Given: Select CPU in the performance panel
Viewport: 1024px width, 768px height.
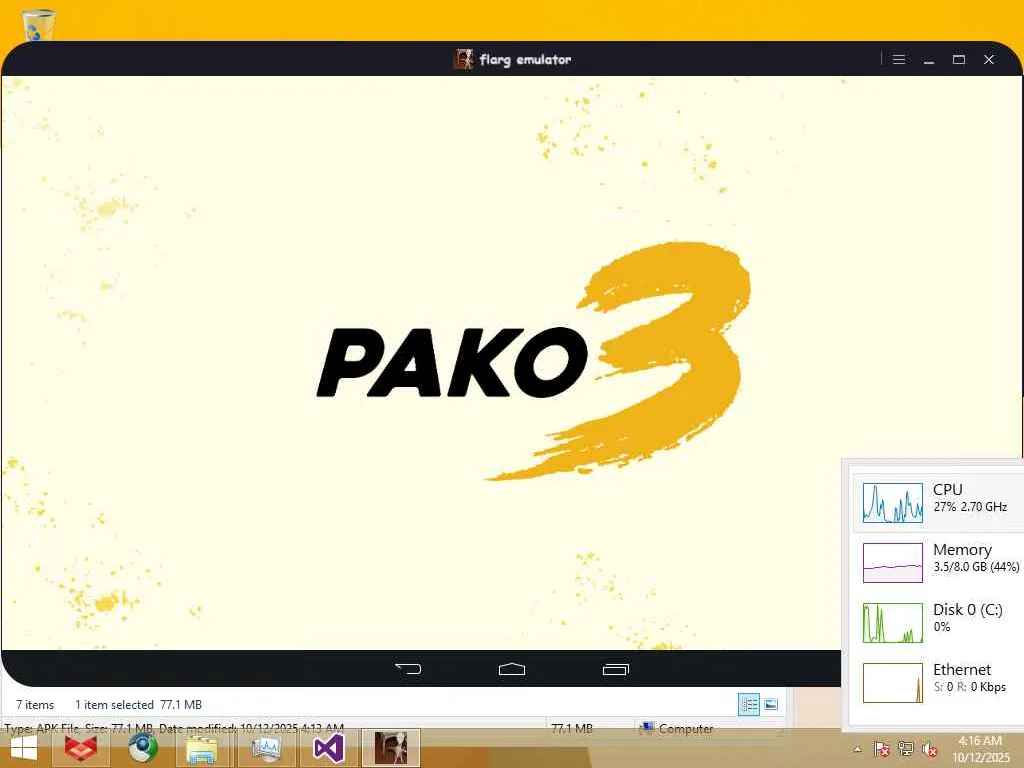Looking at the screenshot, I should (938, 502).
